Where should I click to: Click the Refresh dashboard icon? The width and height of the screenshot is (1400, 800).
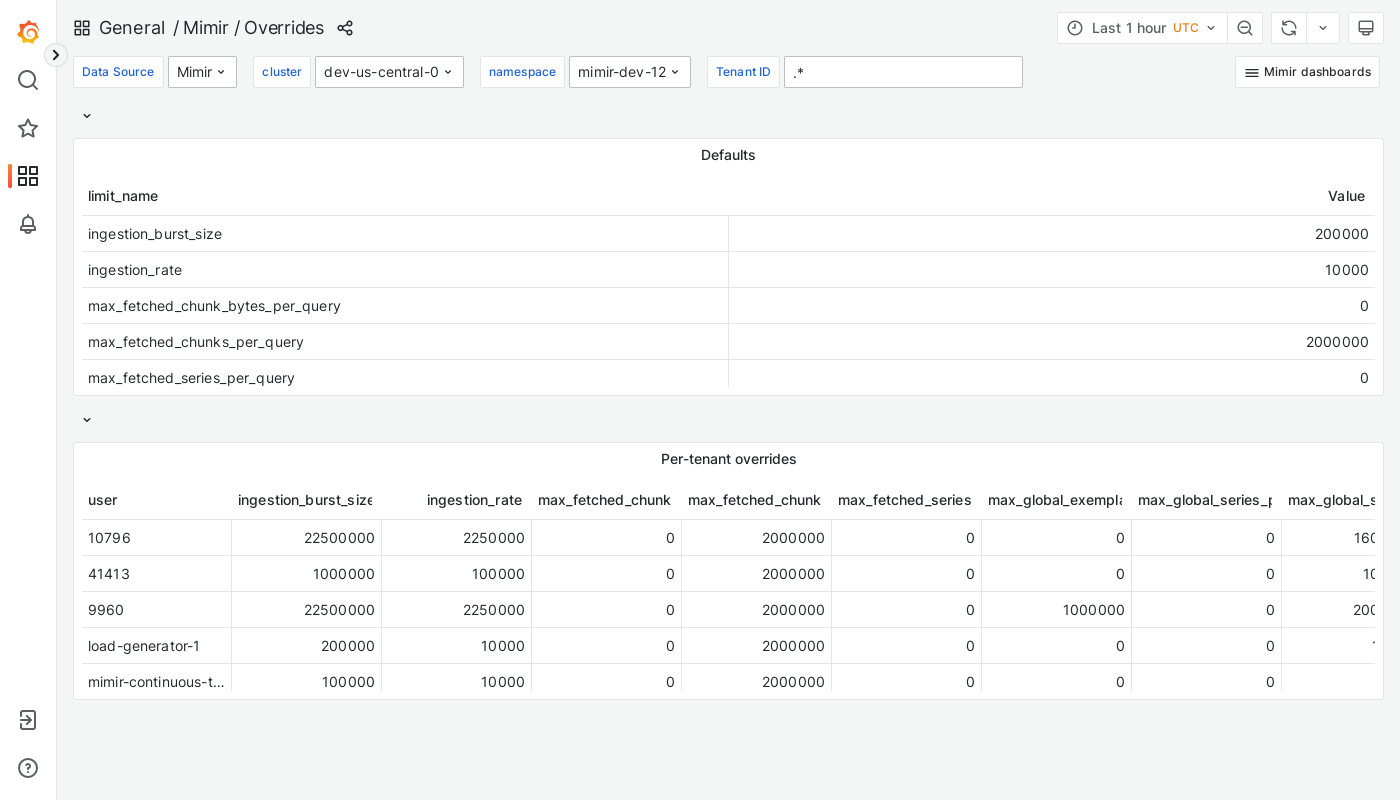pos(1288,28)
